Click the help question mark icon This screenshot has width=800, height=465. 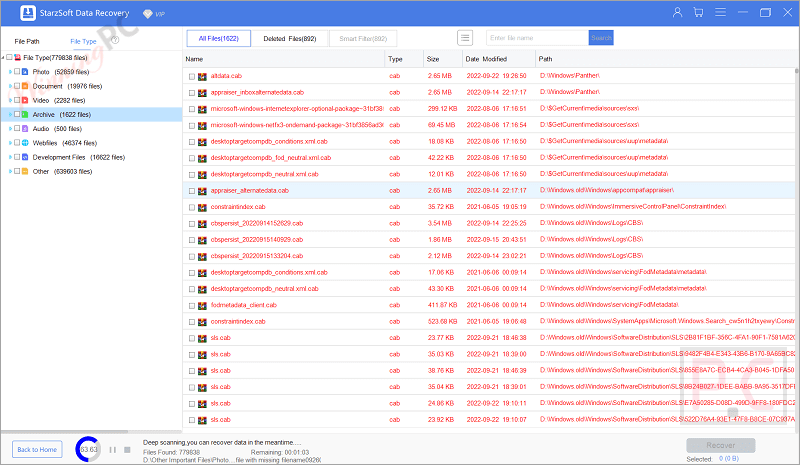[x=115, y=40]
